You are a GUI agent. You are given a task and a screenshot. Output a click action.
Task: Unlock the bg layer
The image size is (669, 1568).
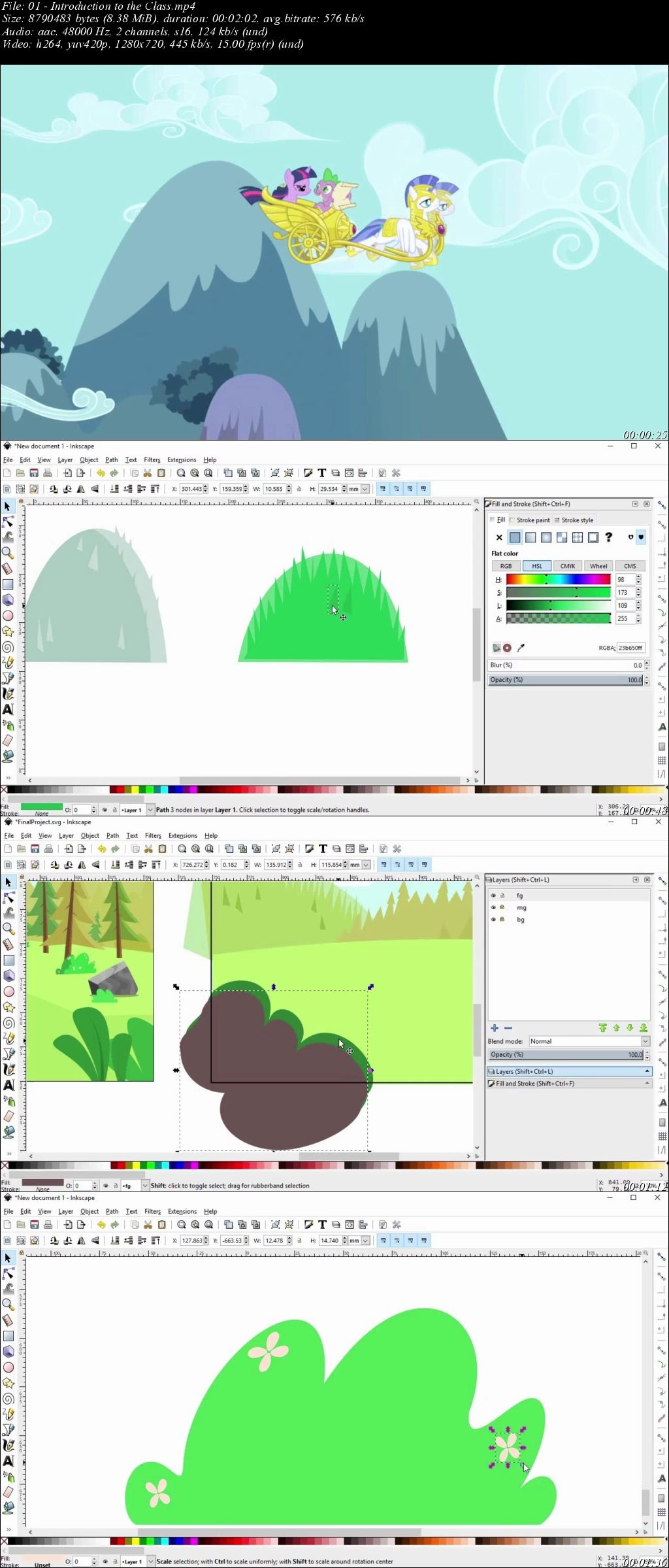(x=502, y=919)
